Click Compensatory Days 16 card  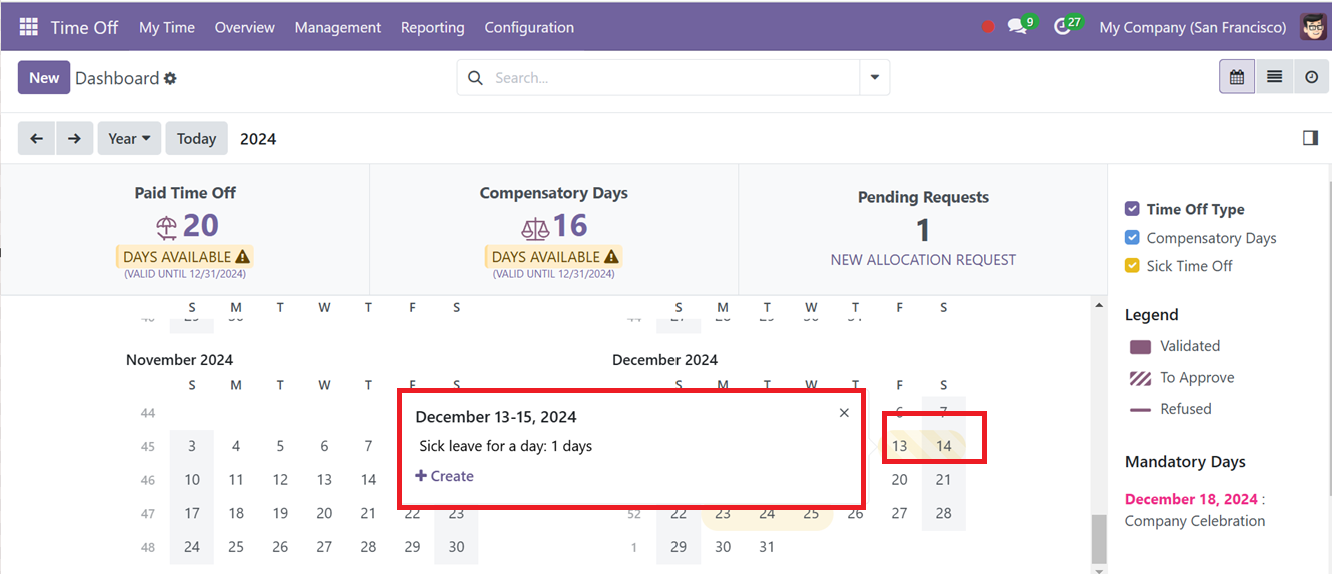(554, 230)
